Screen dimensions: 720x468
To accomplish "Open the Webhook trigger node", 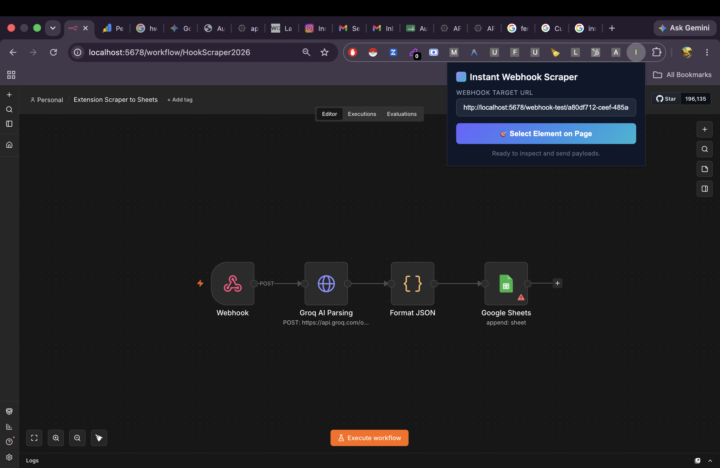I will click(x=232, y=283).
